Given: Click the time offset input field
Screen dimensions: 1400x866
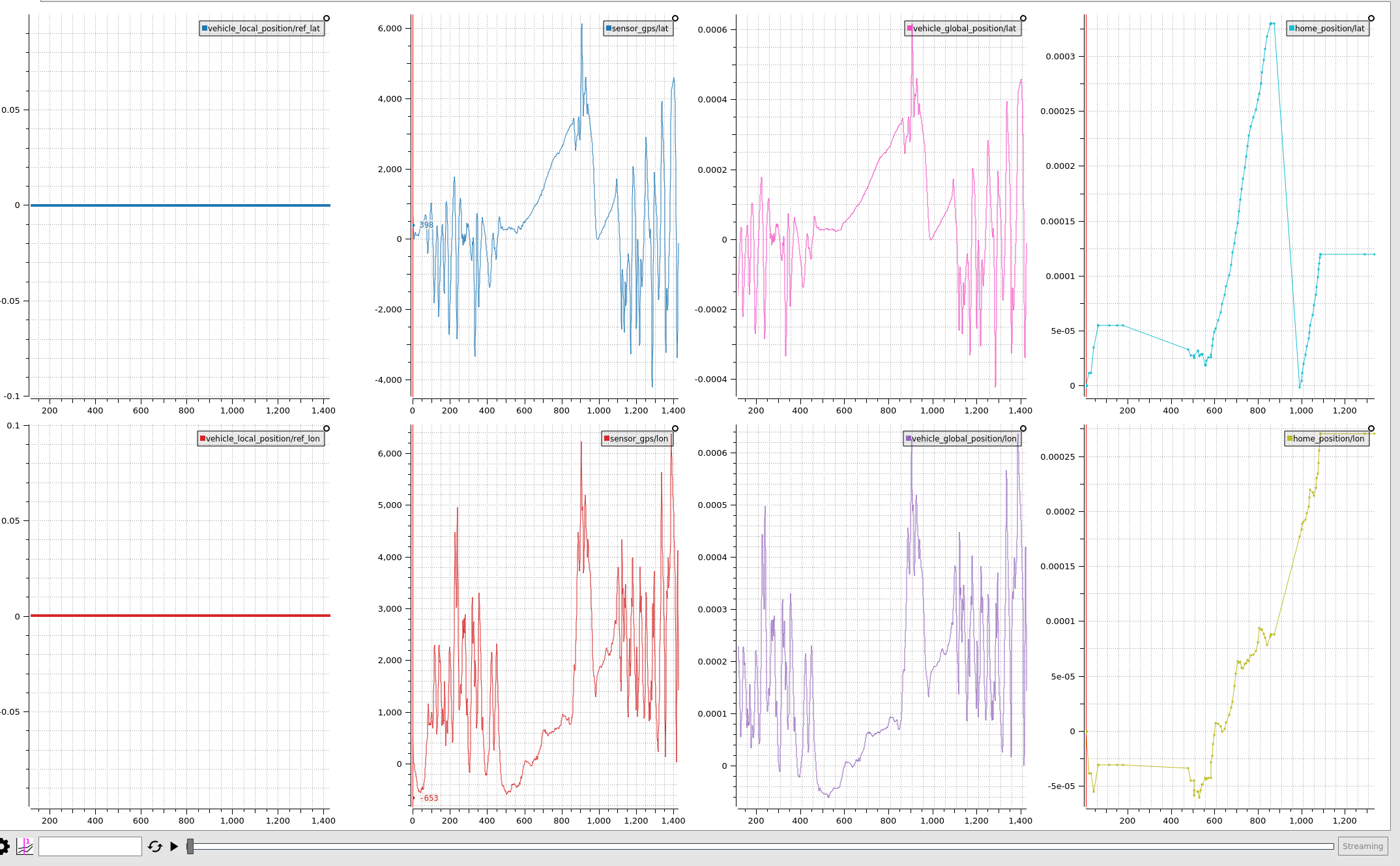Looking at the screenshot, I should [90, 846].
